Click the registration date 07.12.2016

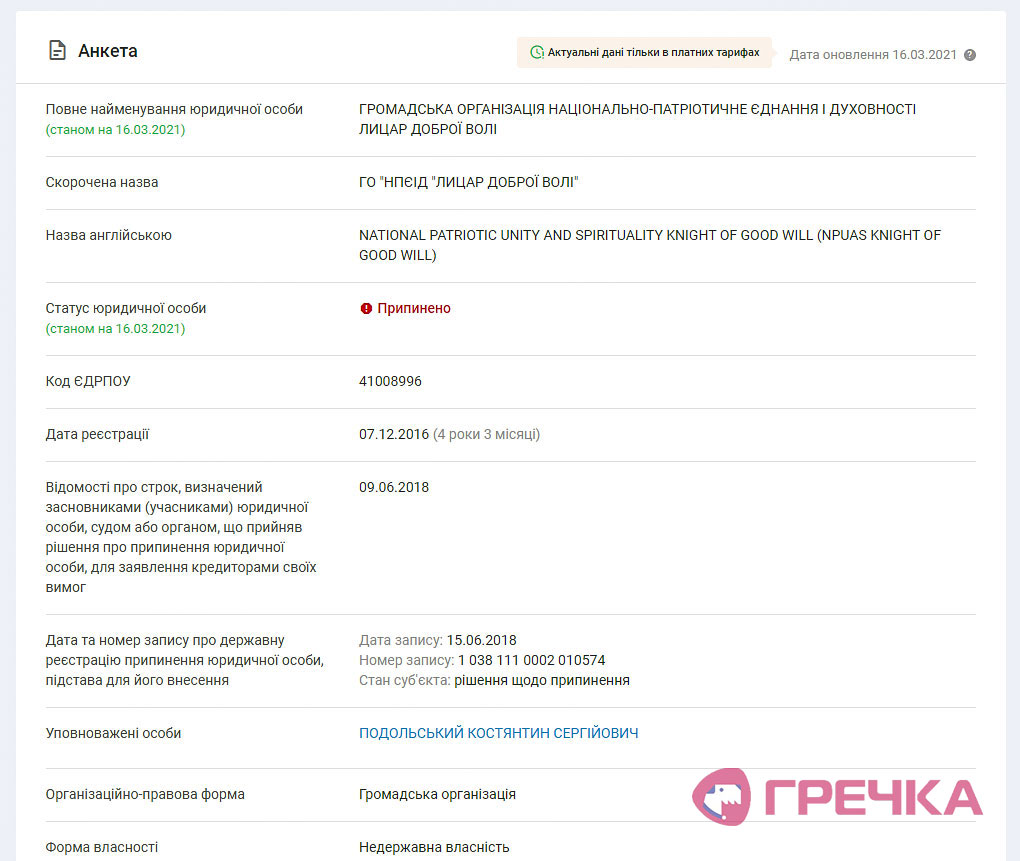tap(394, 434)
